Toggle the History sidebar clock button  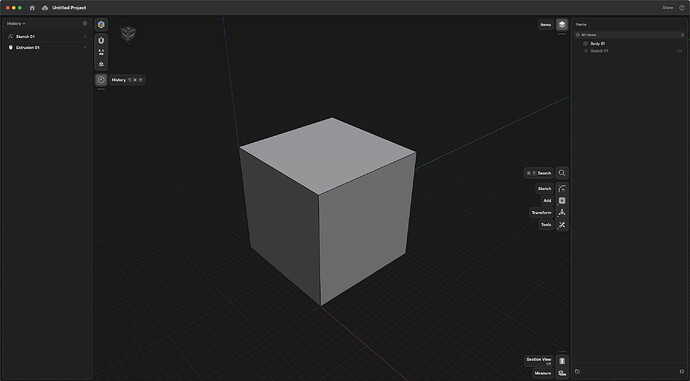tap(101, 80)
